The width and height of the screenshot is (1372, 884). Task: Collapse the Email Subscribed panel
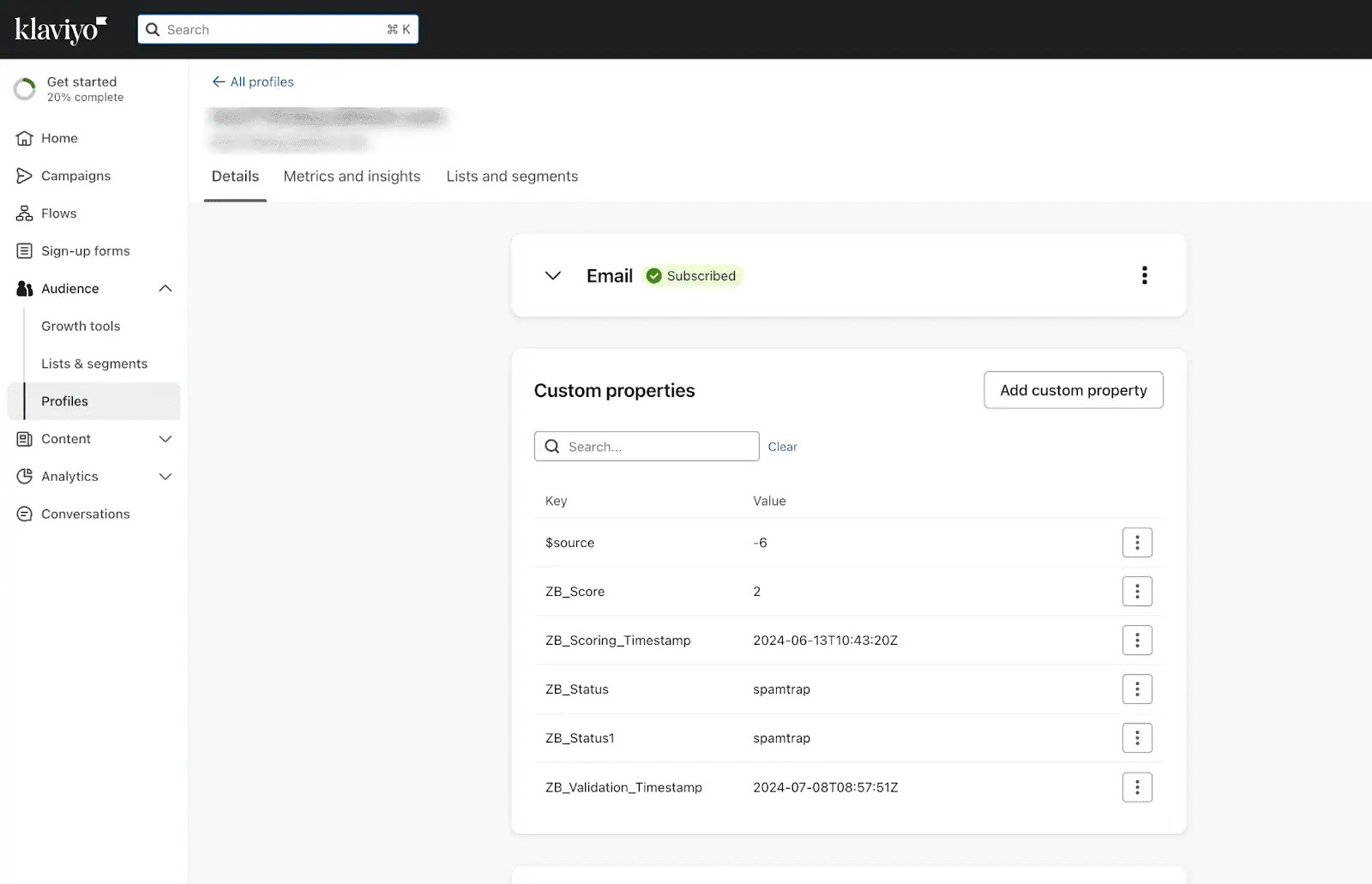552,275
